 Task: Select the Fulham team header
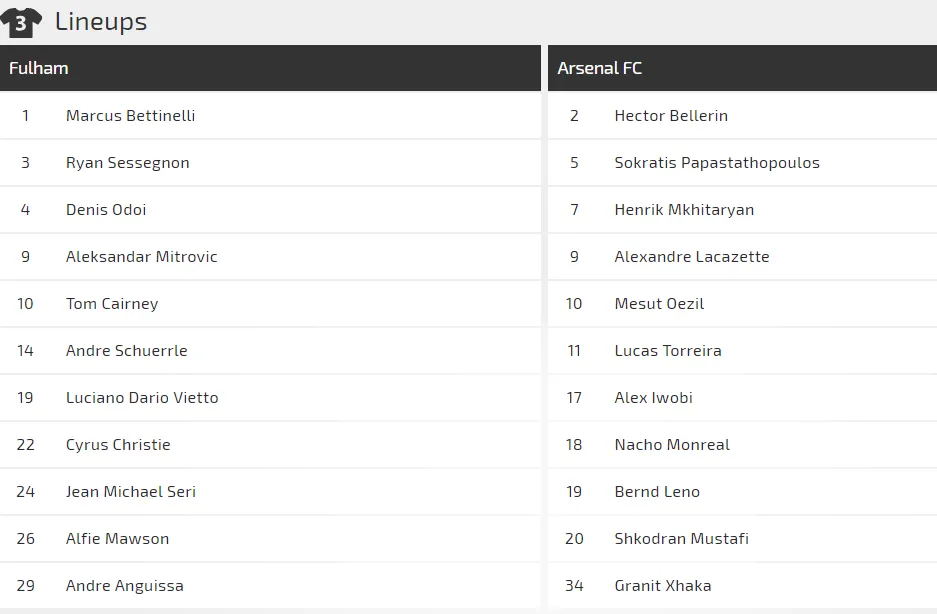[39, 68]
